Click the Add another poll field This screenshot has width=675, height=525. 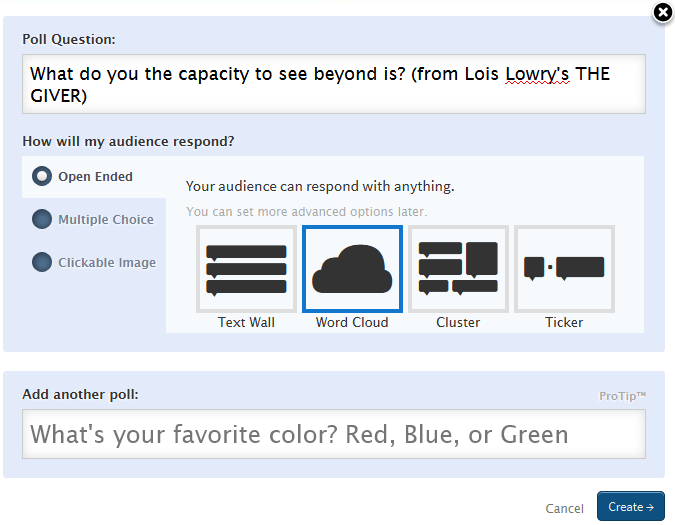(x=334, y=434)
